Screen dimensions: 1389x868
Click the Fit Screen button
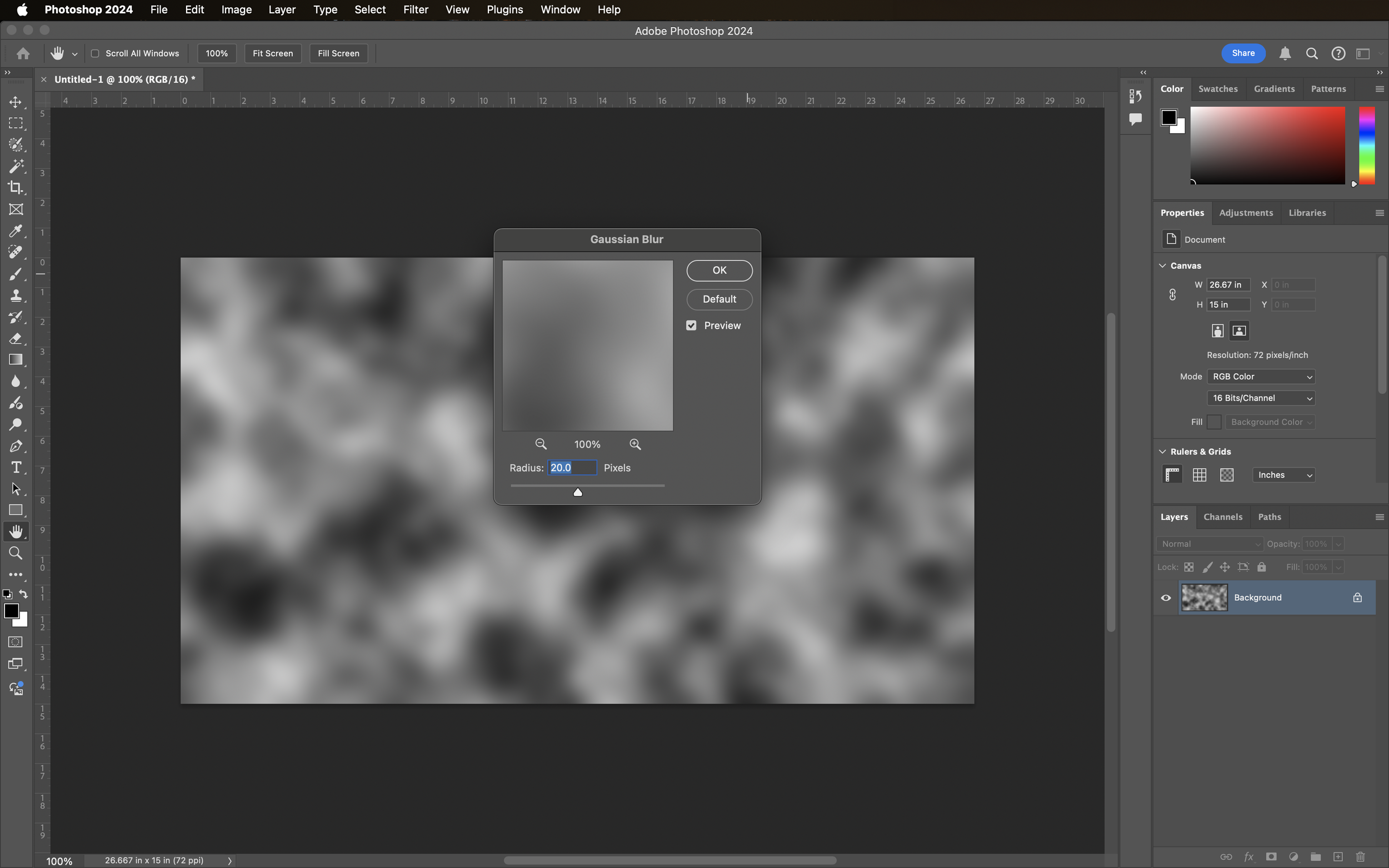(273, 53)
